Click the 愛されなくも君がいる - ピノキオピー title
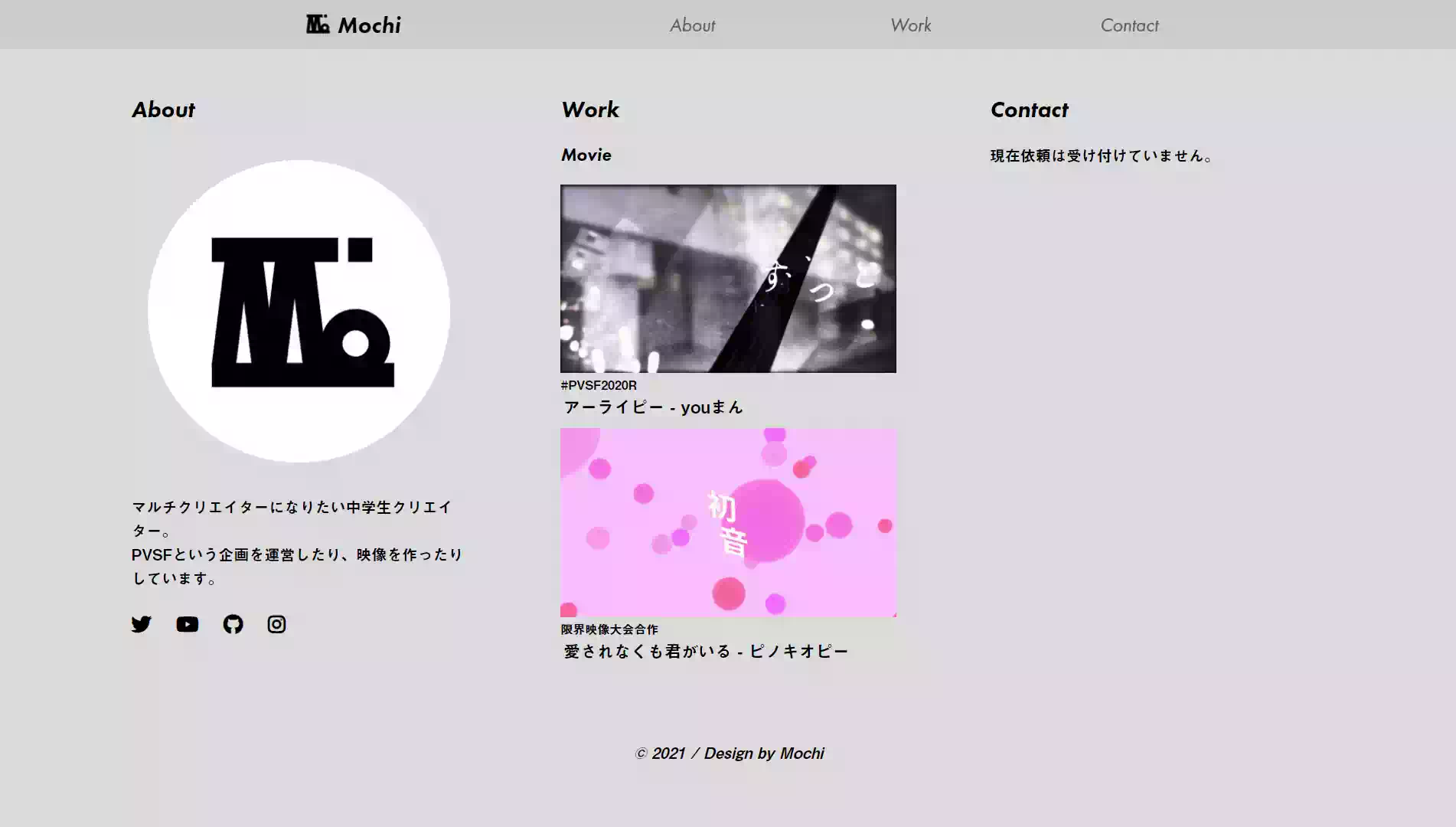The height and width of the screenshot is (827, 1456). [x=706, y=651]
